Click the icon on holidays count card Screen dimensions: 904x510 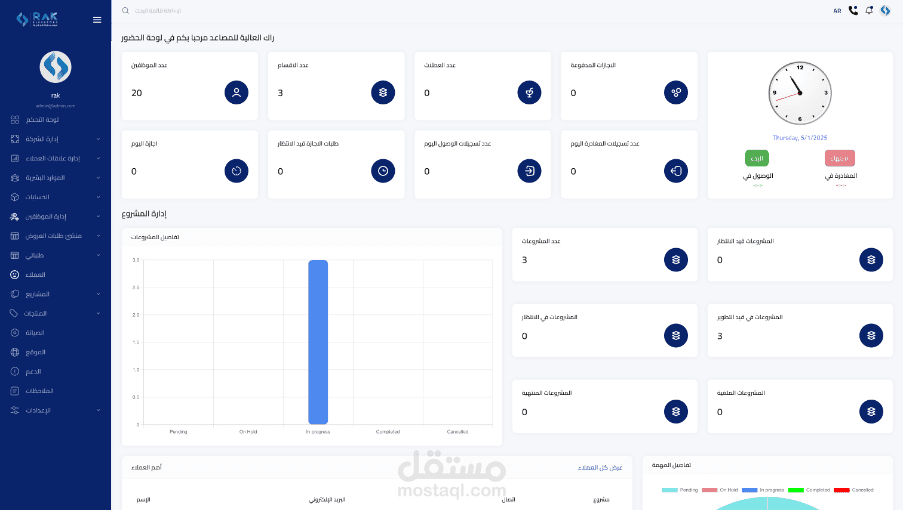(529, 92)
